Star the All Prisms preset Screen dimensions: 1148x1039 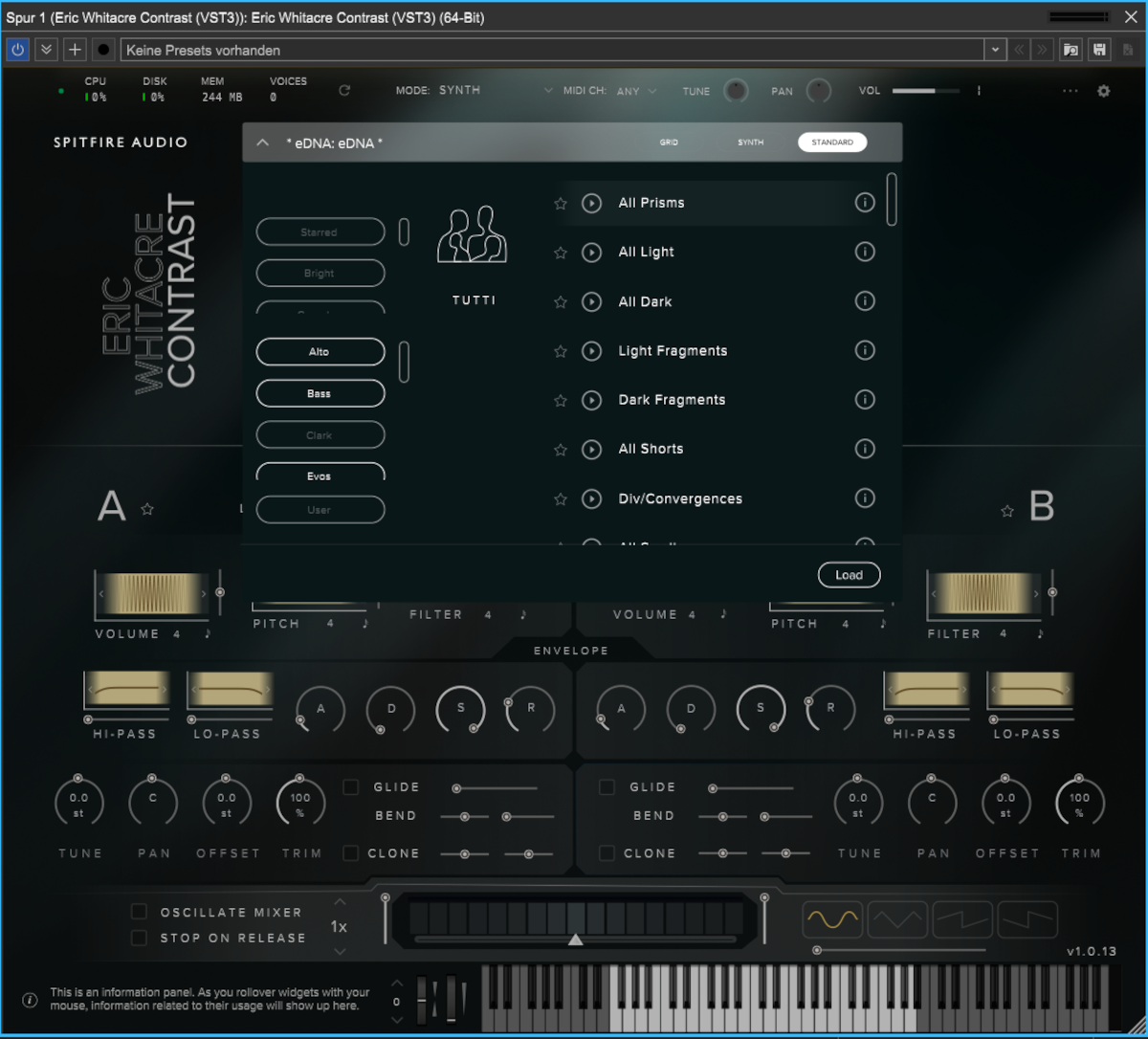coord(561,203)
